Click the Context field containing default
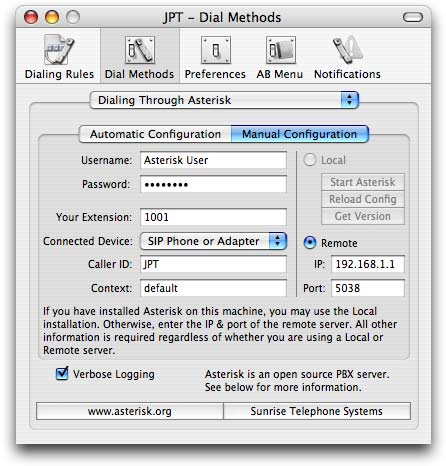 [213, 288]
